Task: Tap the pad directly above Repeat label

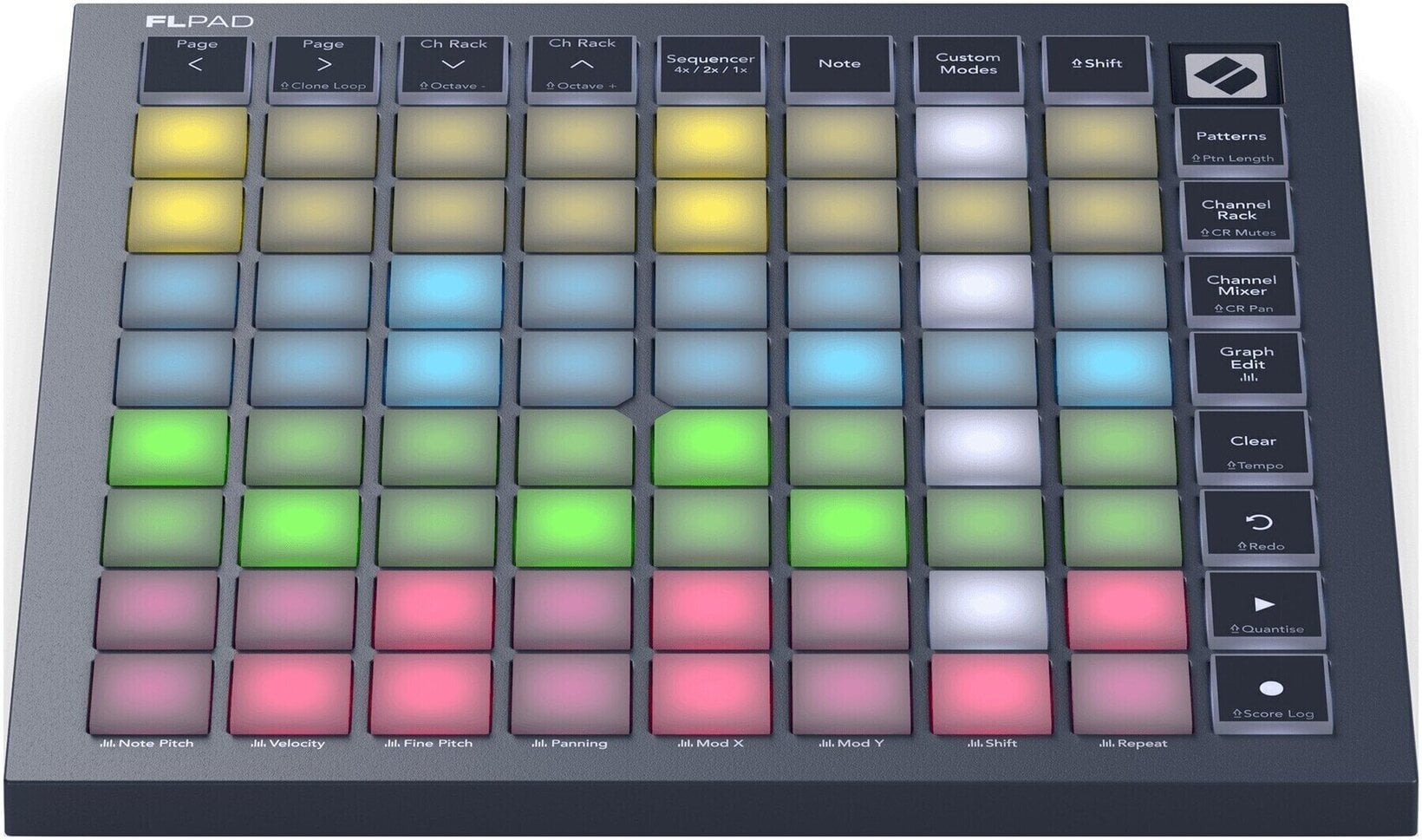Action: point(1132,695)
